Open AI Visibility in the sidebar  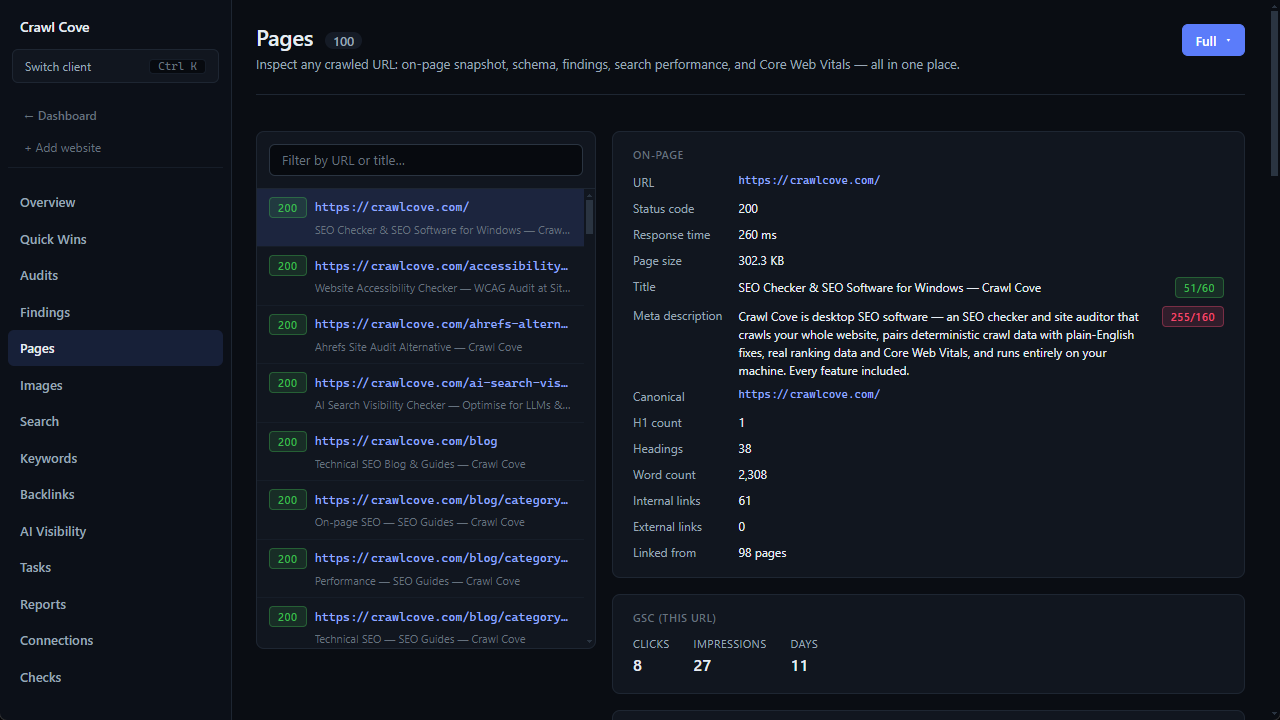click(115, 531)
